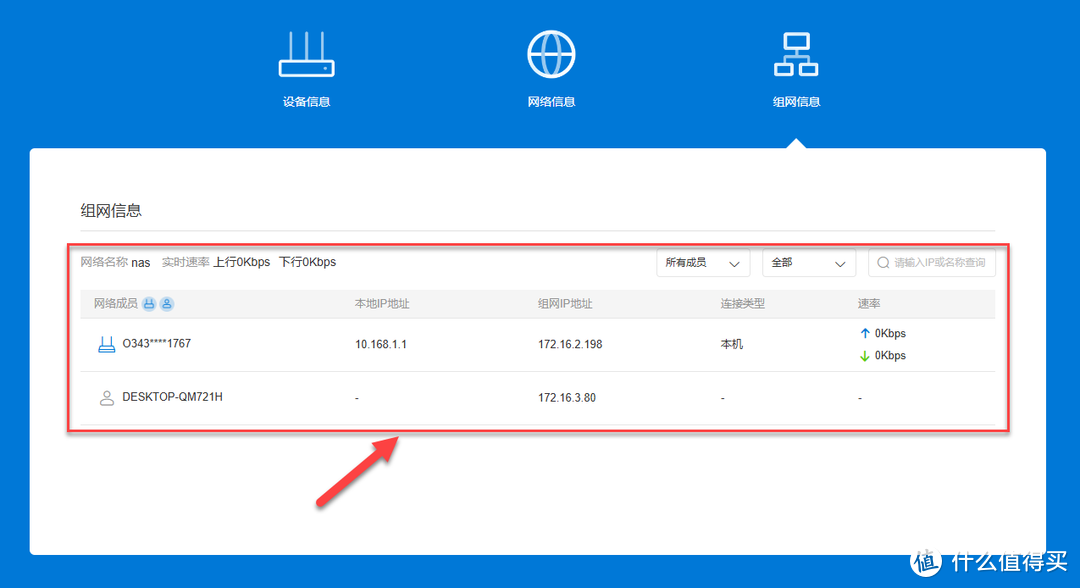1080x588 pixels.
Task: Click the blue upload arrow icon
Action: [x=865, y=334]
